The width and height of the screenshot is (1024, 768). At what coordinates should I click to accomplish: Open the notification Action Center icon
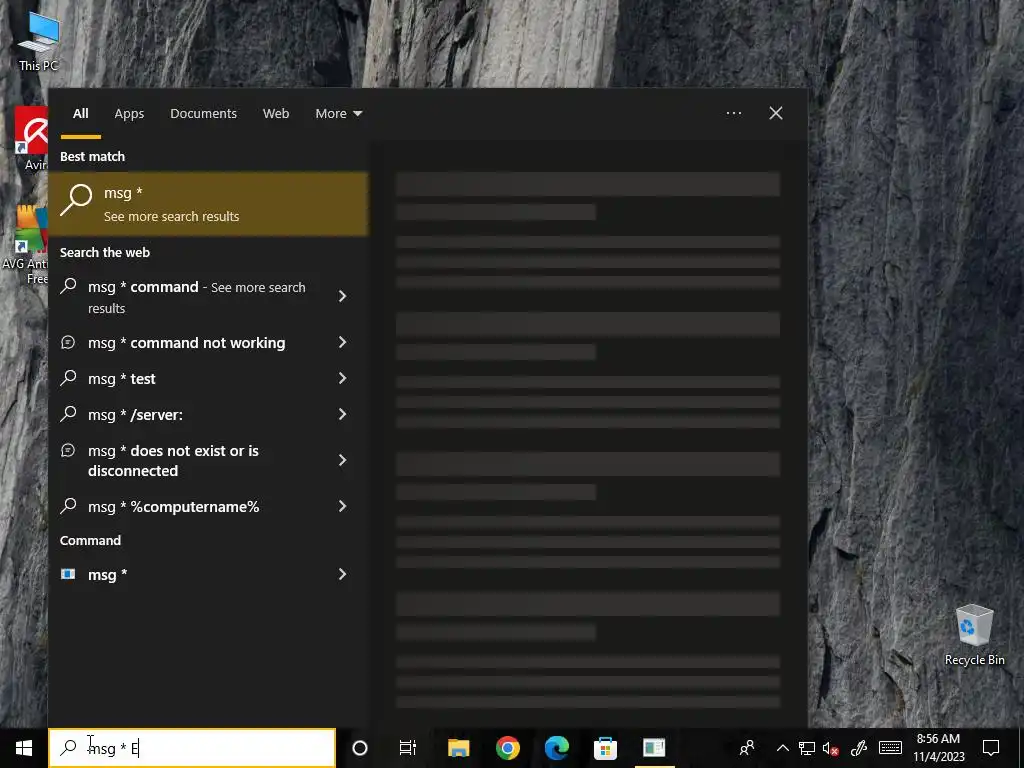tap(991, 748)
